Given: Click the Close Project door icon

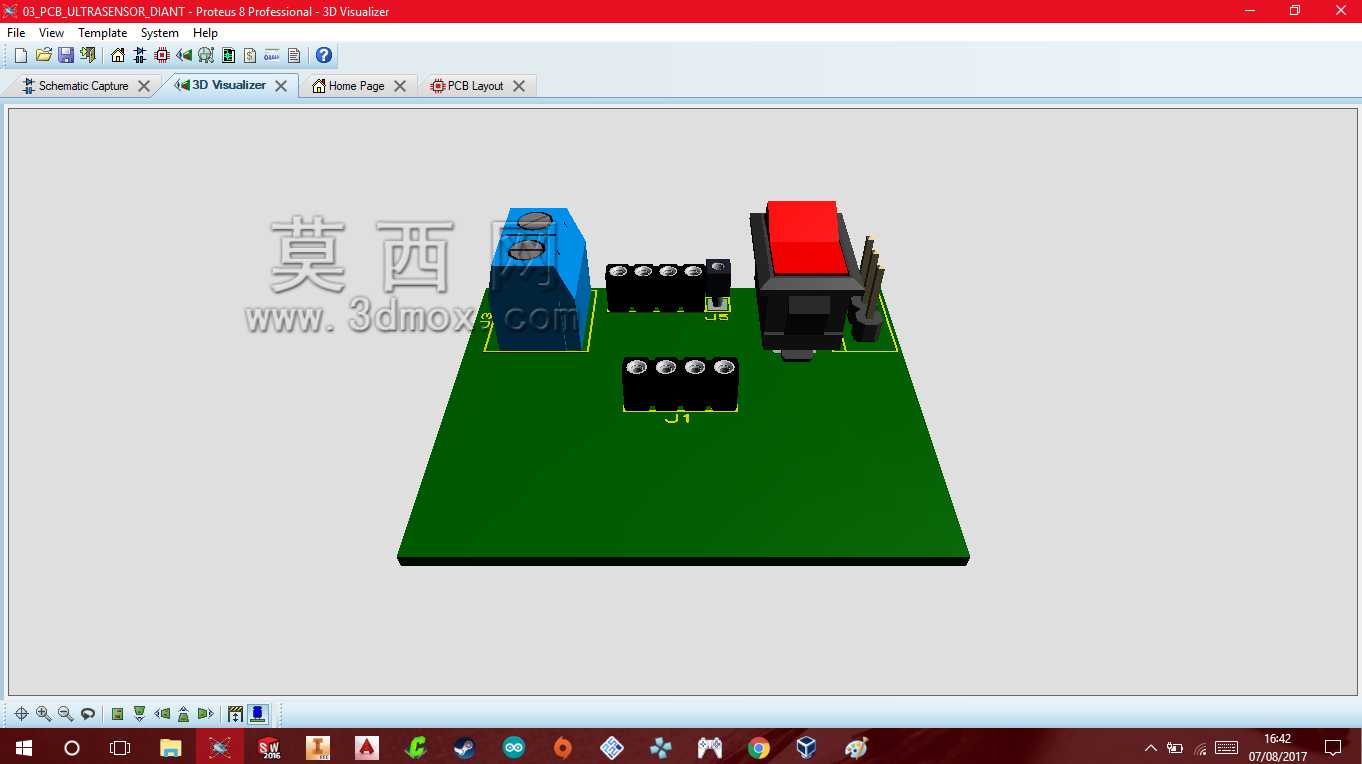Looking at the screenshot, I should click(88, 55).
